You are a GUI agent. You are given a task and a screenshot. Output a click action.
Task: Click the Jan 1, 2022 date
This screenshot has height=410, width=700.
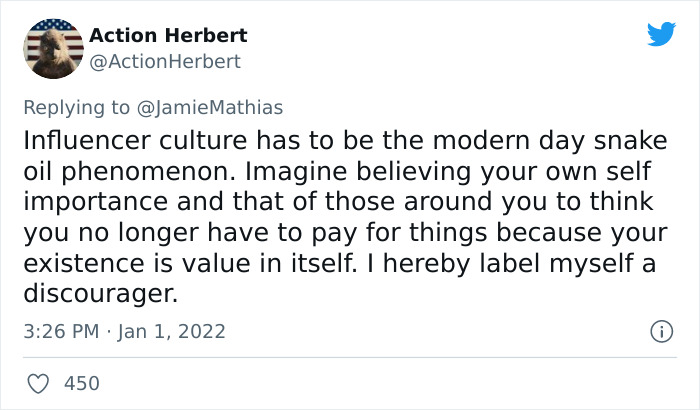[x=174, y=331]
